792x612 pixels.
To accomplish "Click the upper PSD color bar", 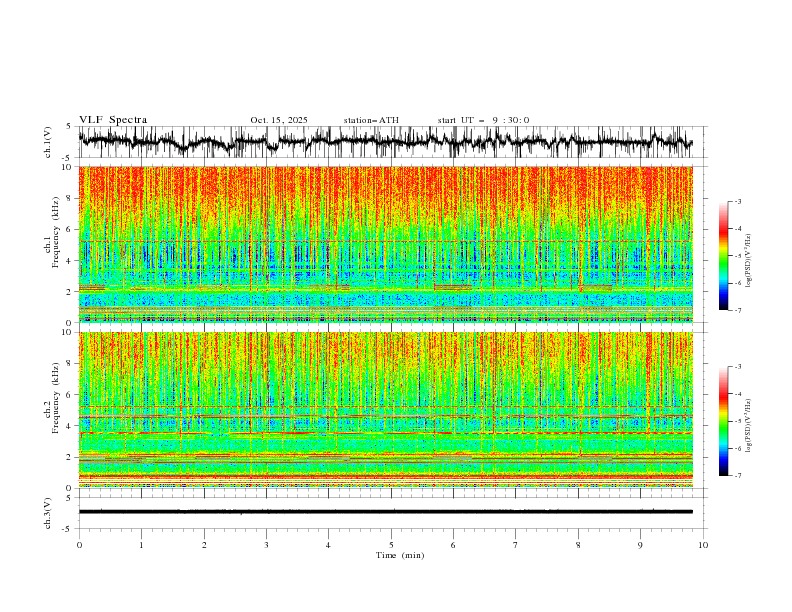I will [723, 256].
